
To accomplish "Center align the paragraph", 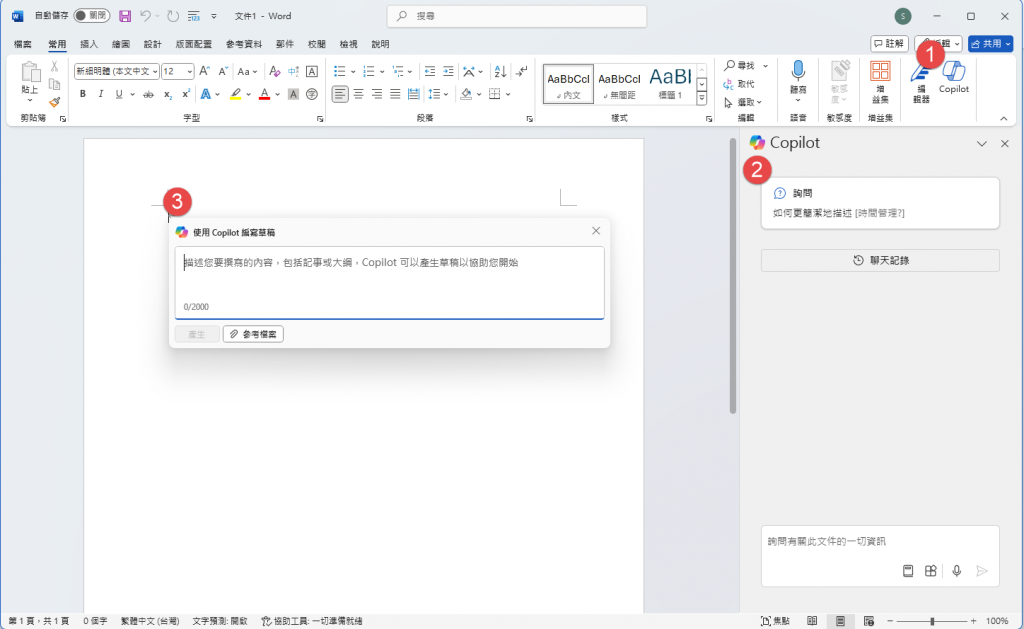I will 359,94.
